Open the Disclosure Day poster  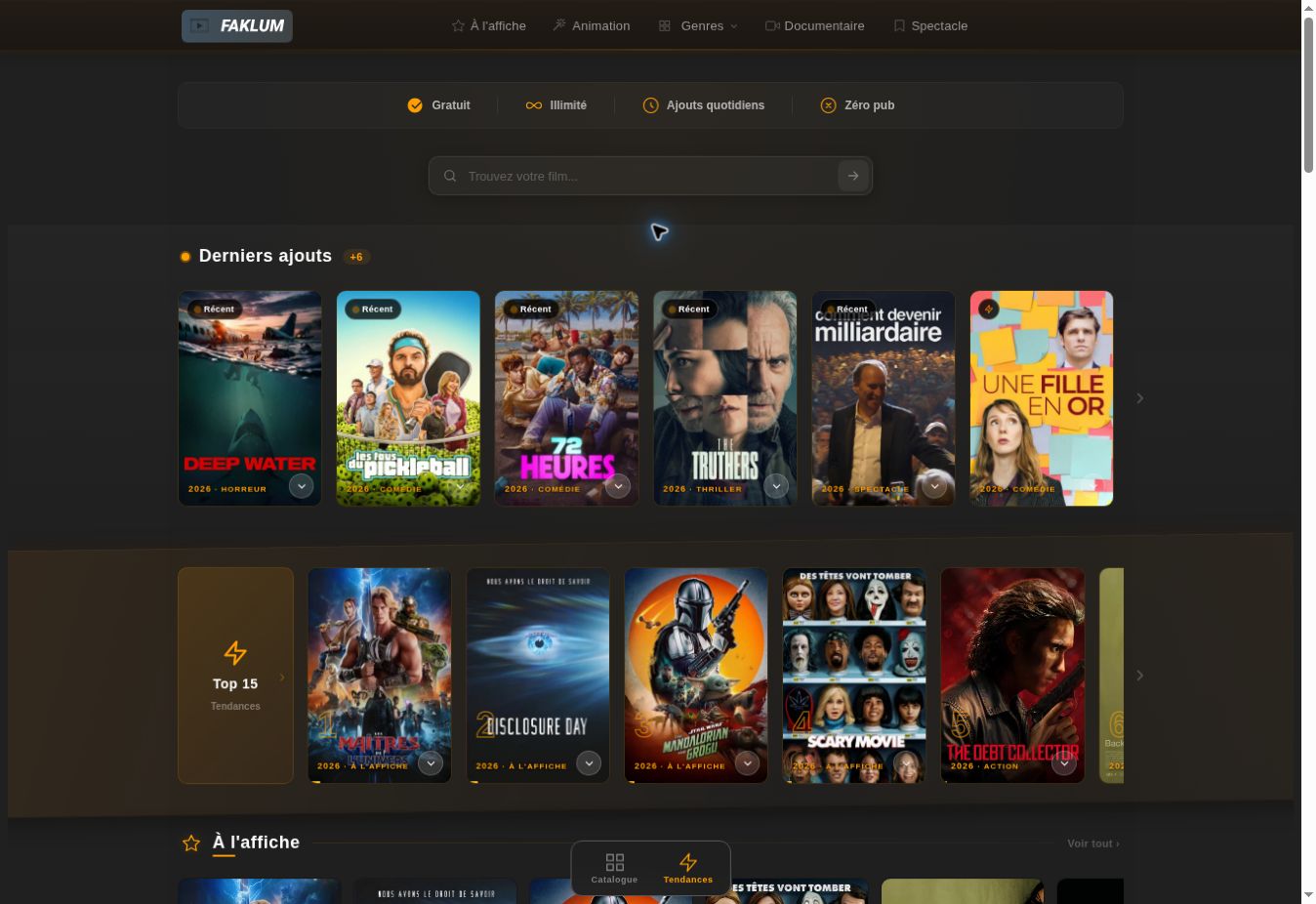click(x=537, y=676)
